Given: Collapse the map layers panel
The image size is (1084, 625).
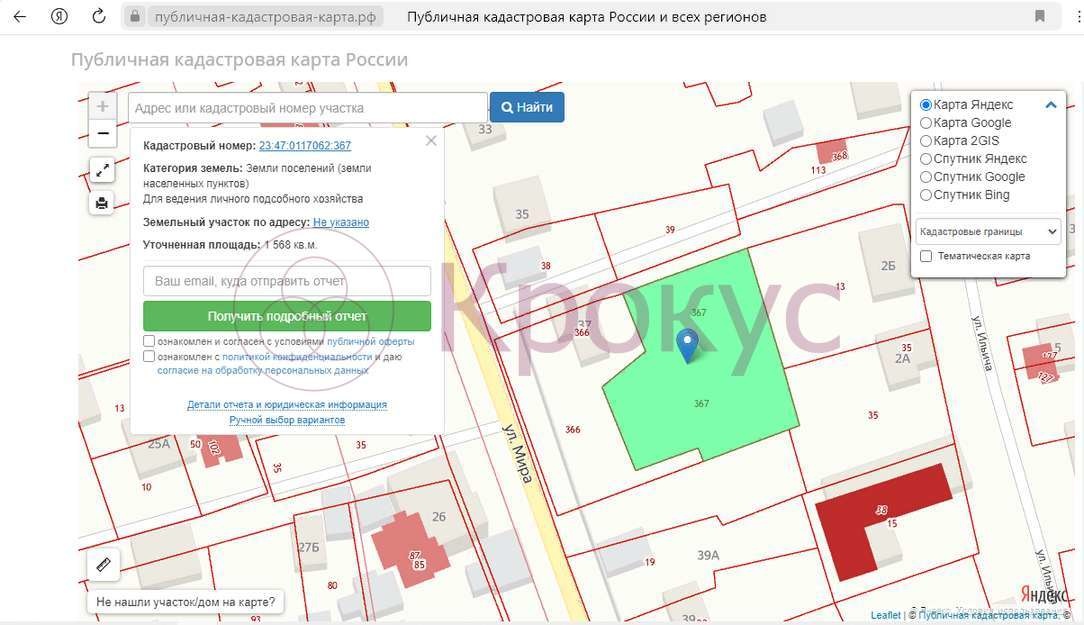Looking at the screenshot, I should (x=1051, y=105).
